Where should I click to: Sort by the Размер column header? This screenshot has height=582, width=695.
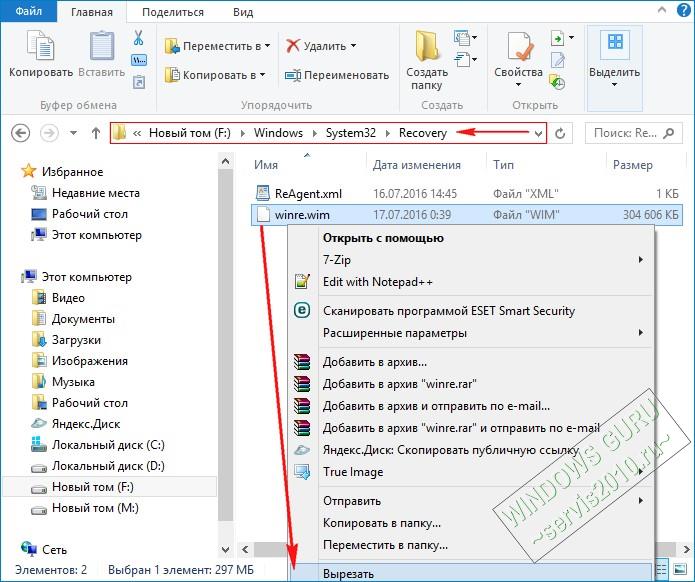[633, 165]
